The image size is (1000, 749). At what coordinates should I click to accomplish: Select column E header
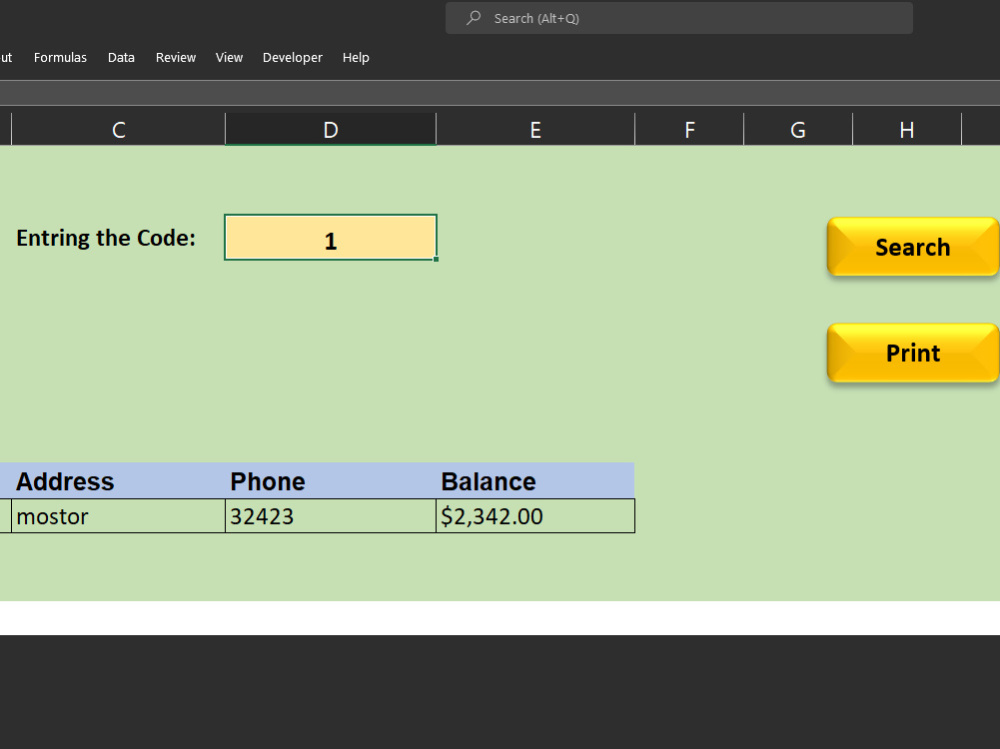pyautogui.click(x=536, y=130)
